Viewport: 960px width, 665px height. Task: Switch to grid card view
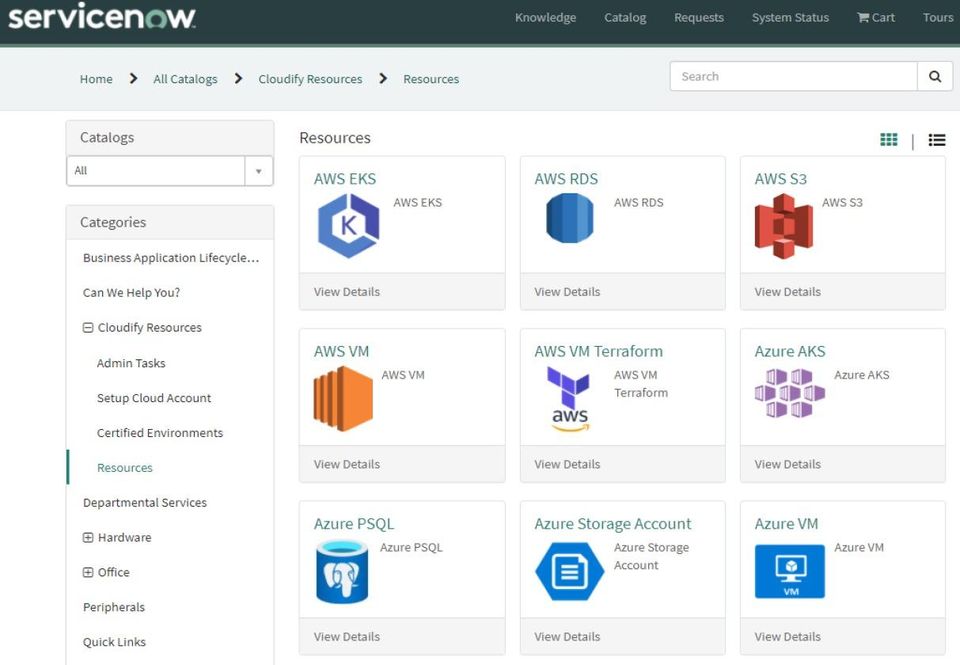888,140
